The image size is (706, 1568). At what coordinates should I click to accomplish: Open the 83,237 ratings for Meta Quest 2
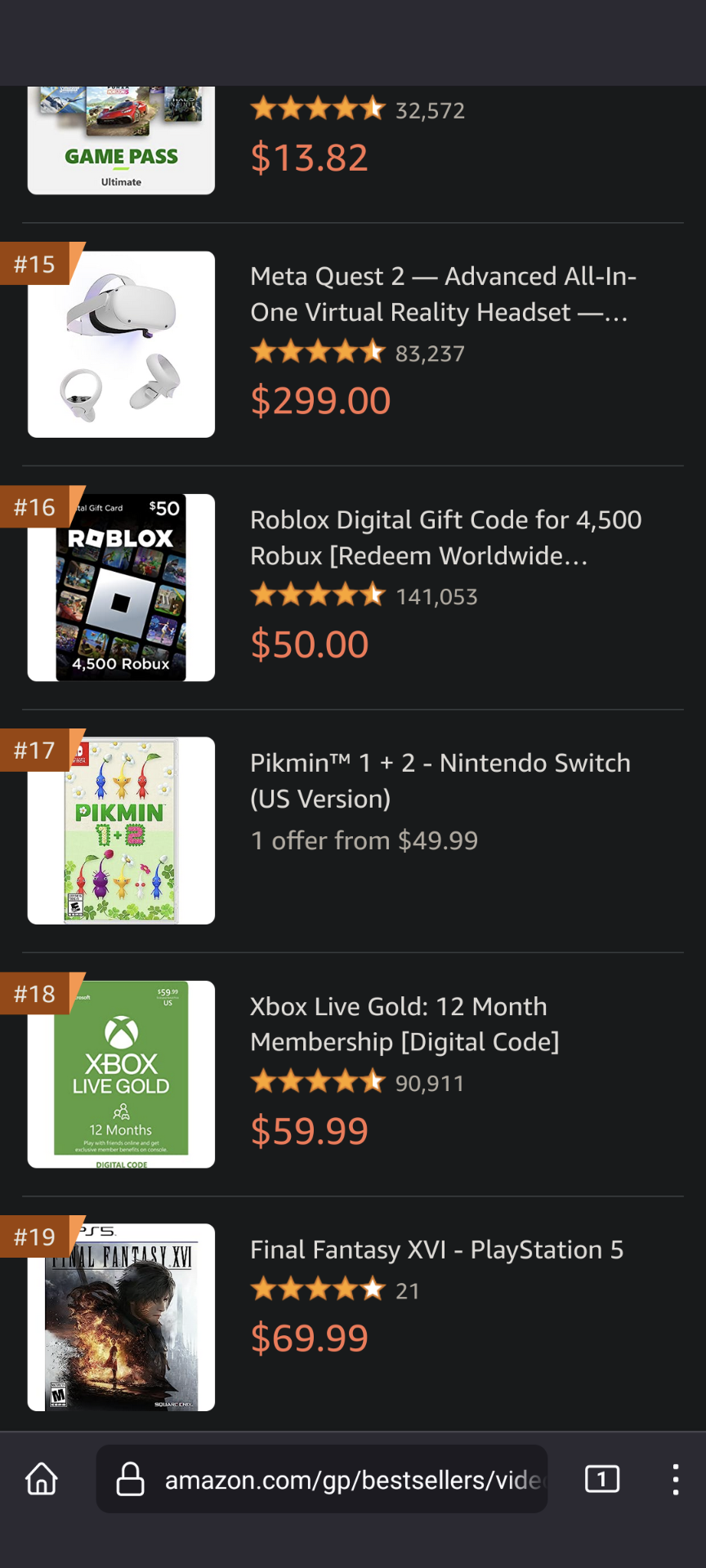(x=430, y=354)
